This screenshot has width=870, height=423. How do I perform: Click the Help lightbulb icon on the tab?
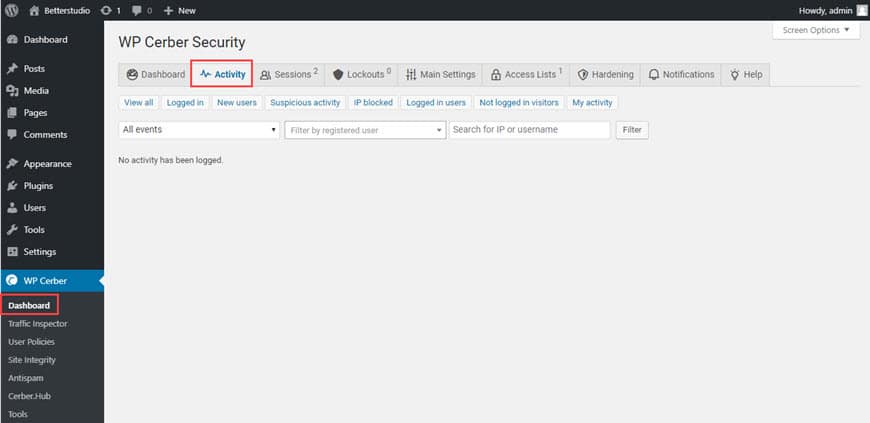[x=735, y=74]
